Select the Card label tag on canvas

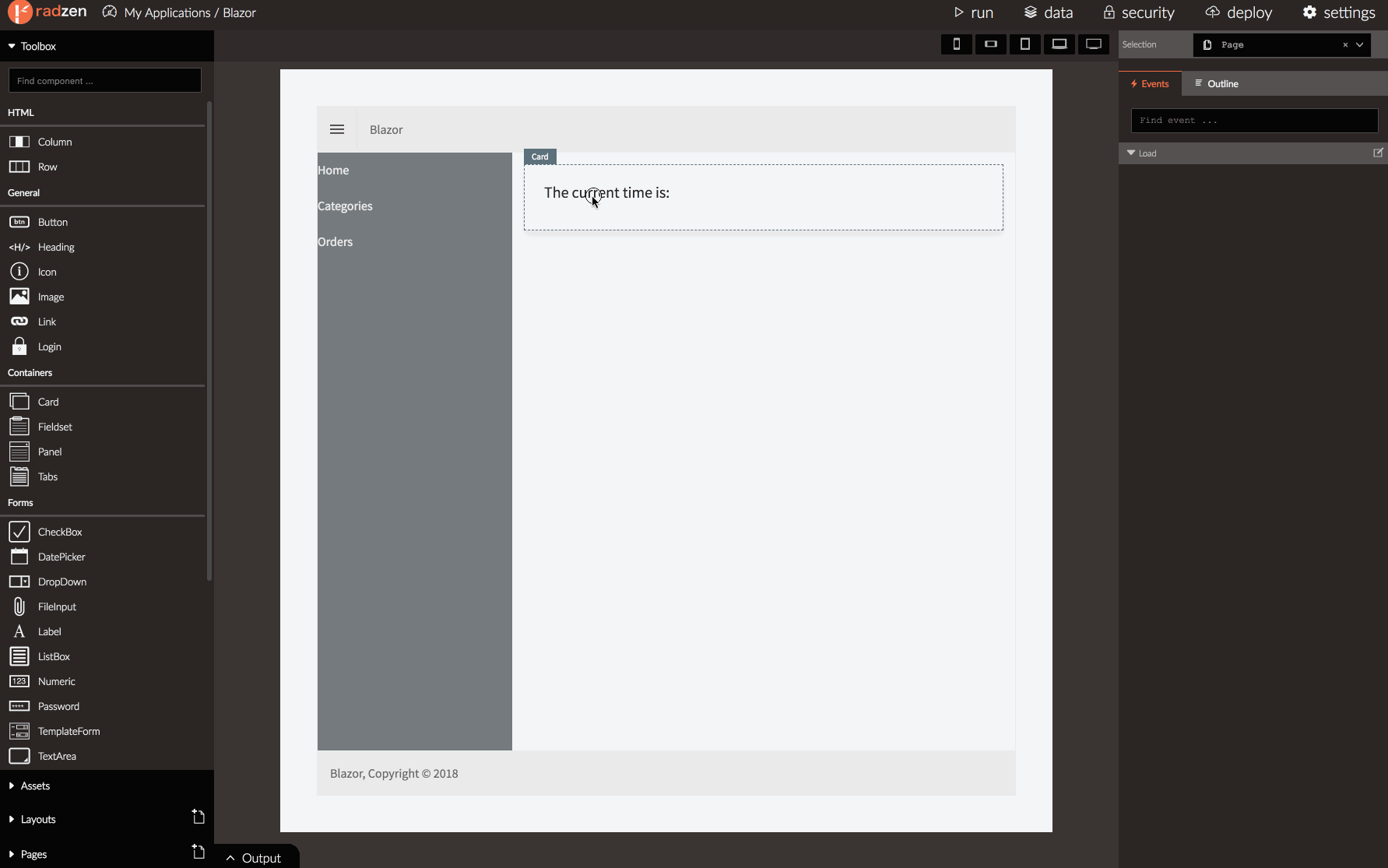tap(540, 156)
